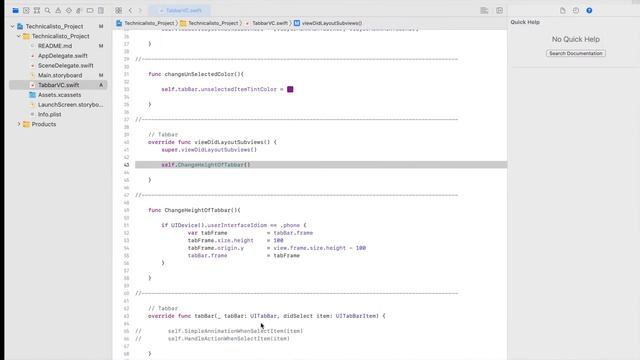
Task: Collapse the Technicalisto_Project root disclosure arrow
Action: tap(12, 26)
